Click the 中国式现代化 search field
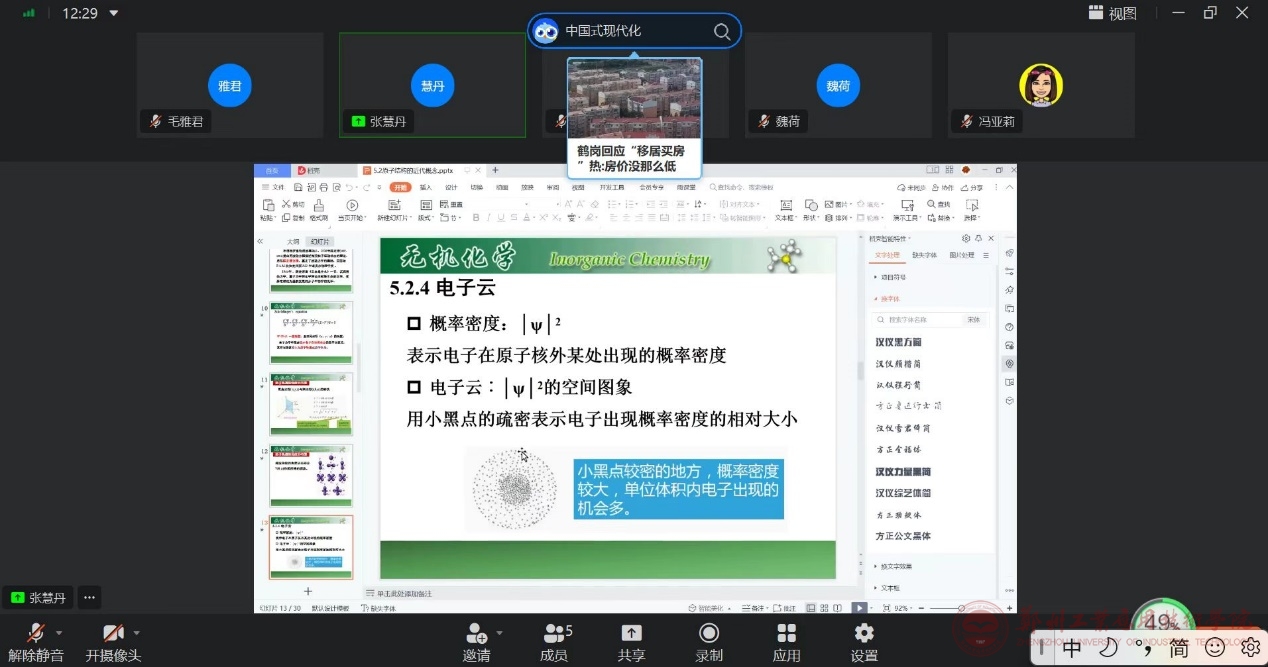1268x667 pixels. [x=630, y=31]
